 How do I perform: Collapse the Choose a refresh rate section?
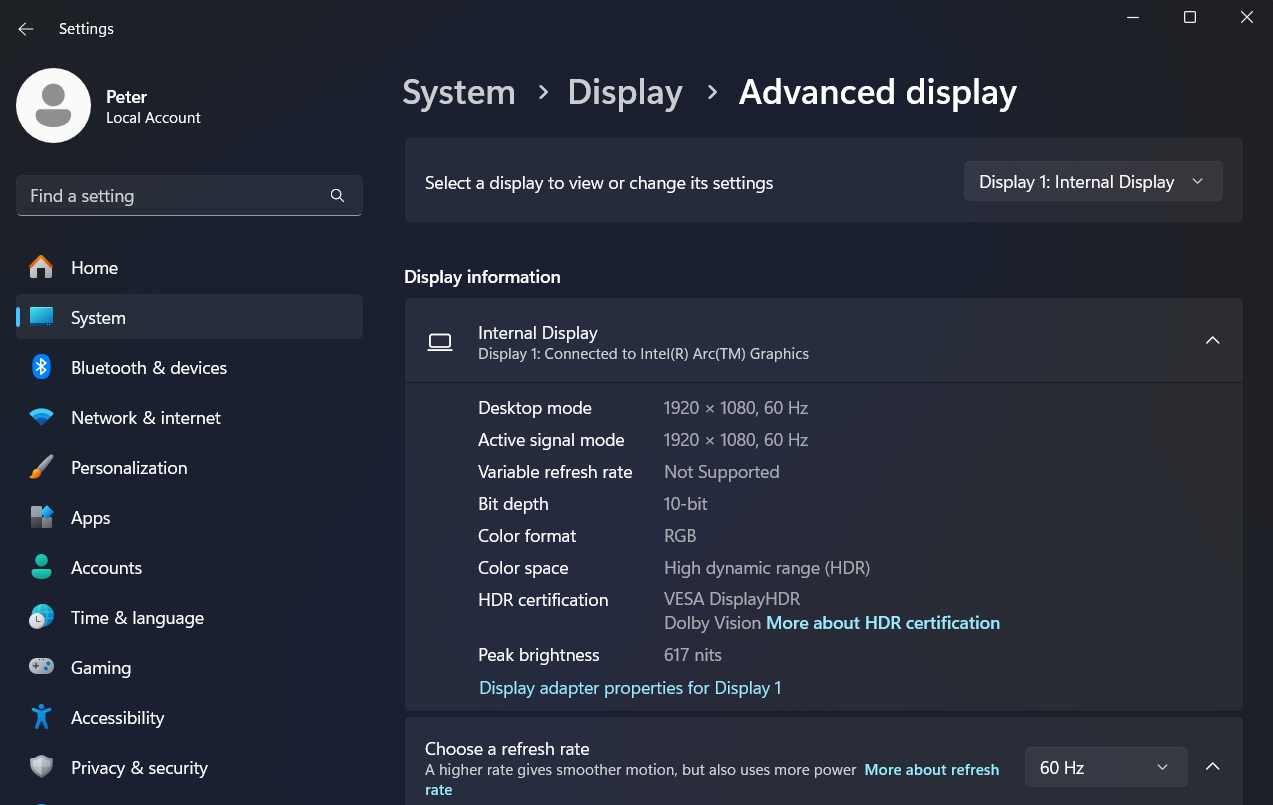click(1212, 767)
